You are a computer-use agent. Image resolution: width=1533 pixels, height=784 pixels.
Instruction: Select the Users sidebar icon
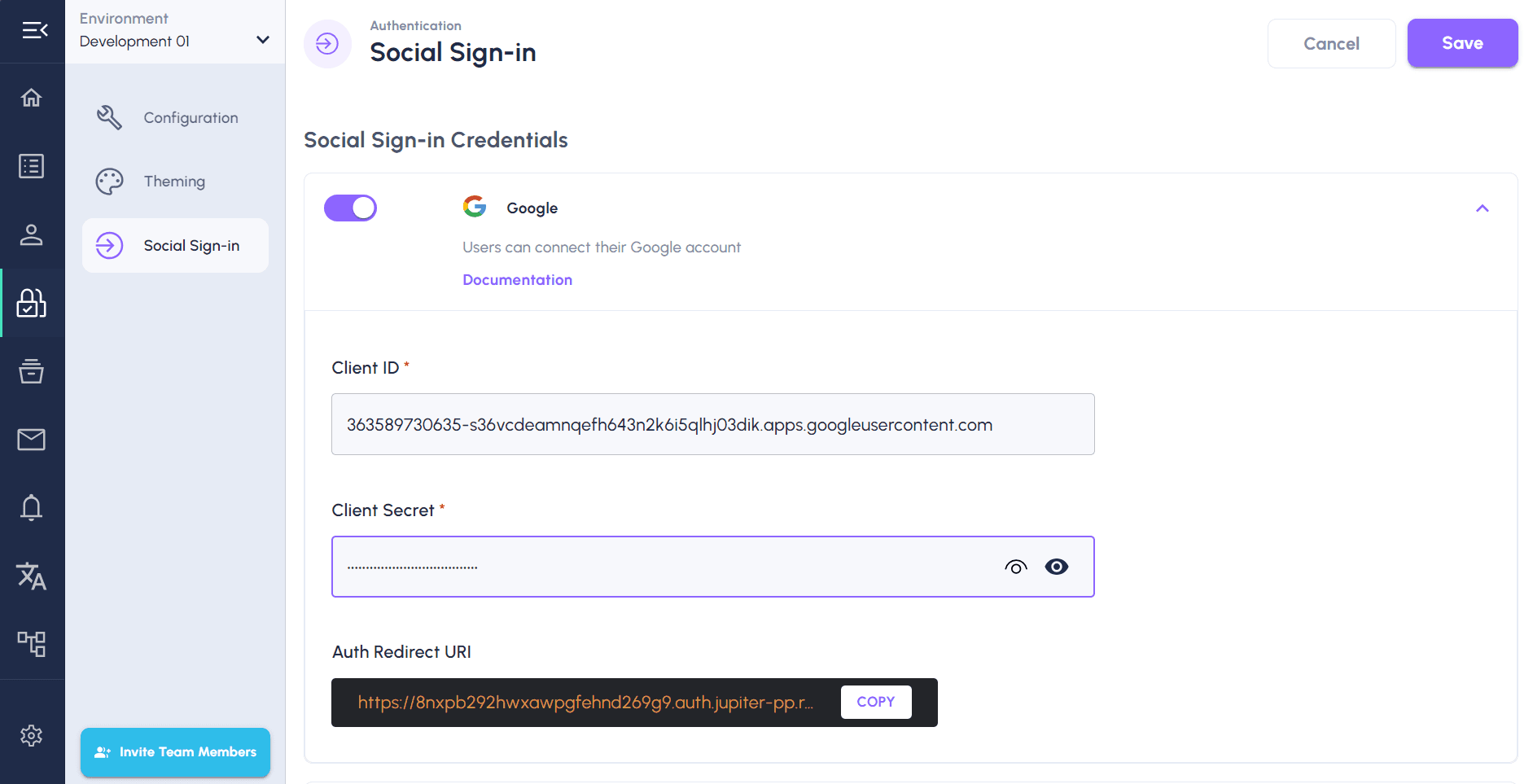tap(32, 235)
